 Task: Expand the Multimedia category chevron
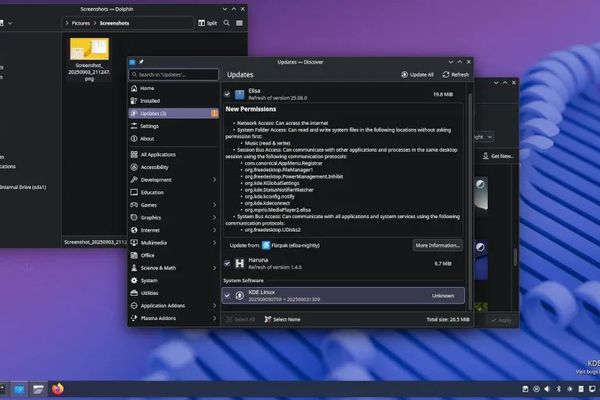coord(214,243)
